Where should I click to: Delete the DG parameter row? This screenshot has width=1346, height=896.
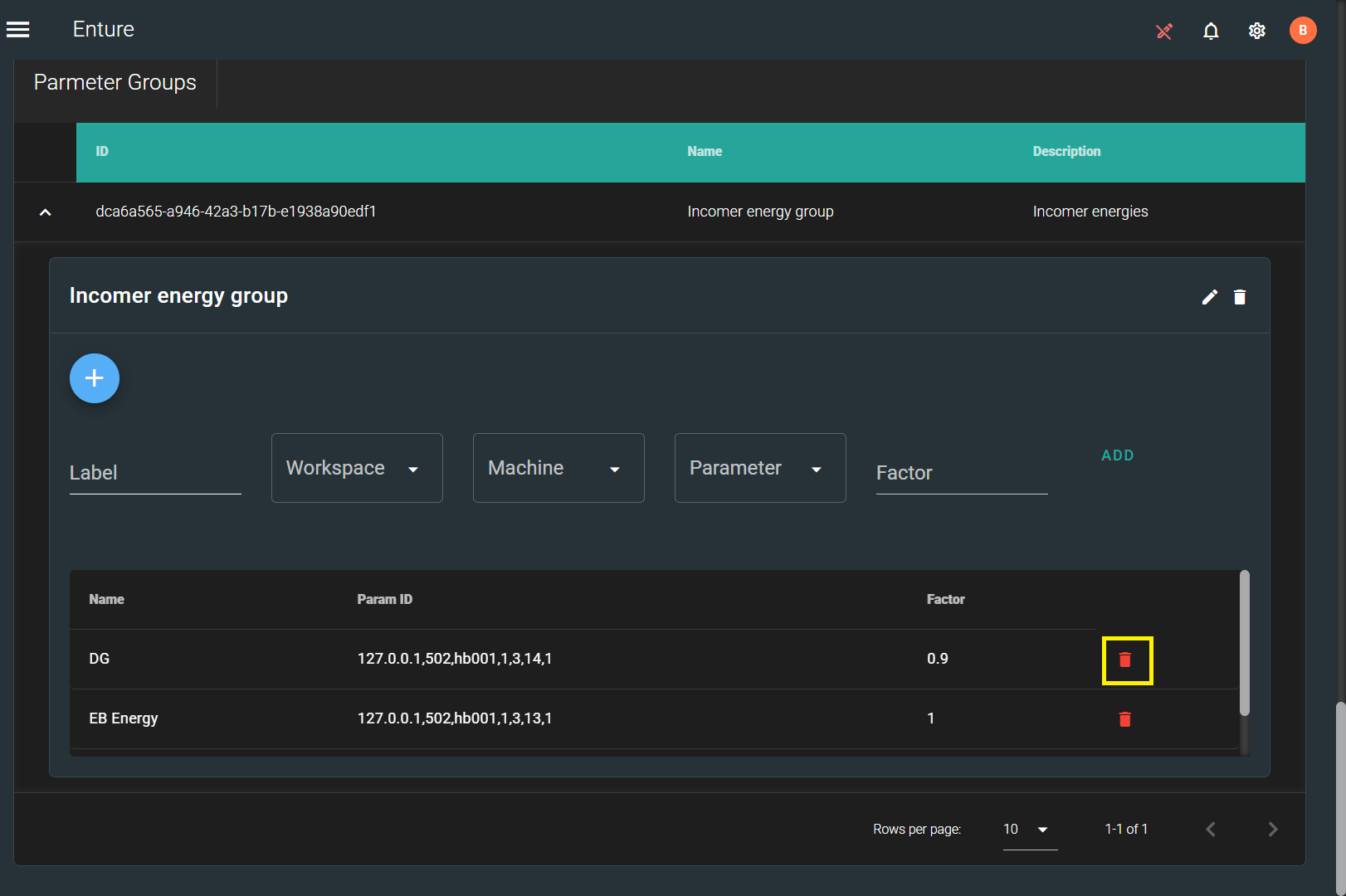[1125, 660]
